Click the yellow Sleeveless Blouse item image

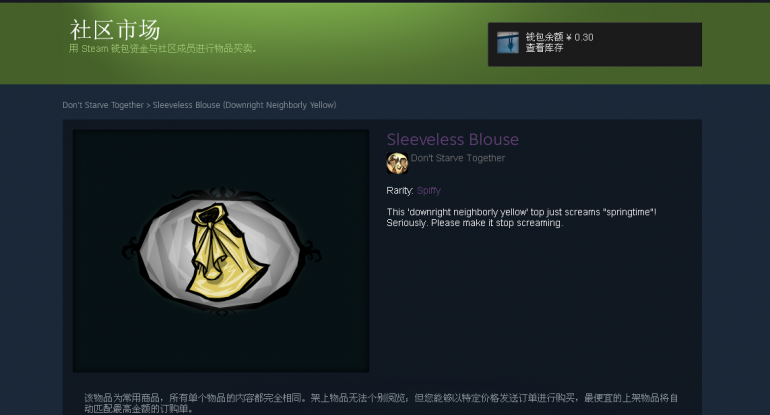[225, 251]
